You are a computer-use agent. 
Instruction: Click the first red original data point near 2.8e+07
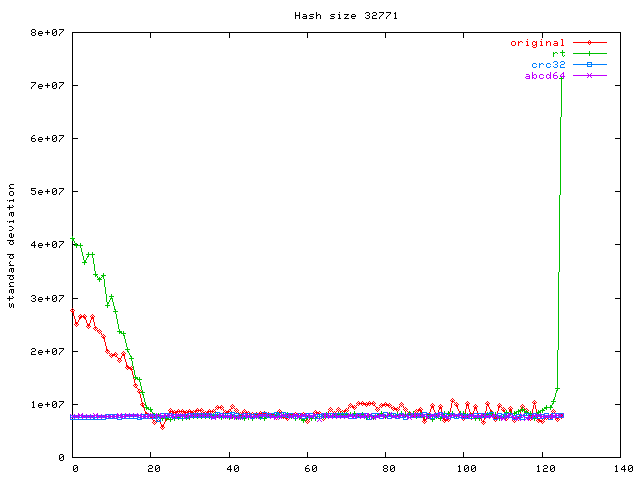coord(73,311)
